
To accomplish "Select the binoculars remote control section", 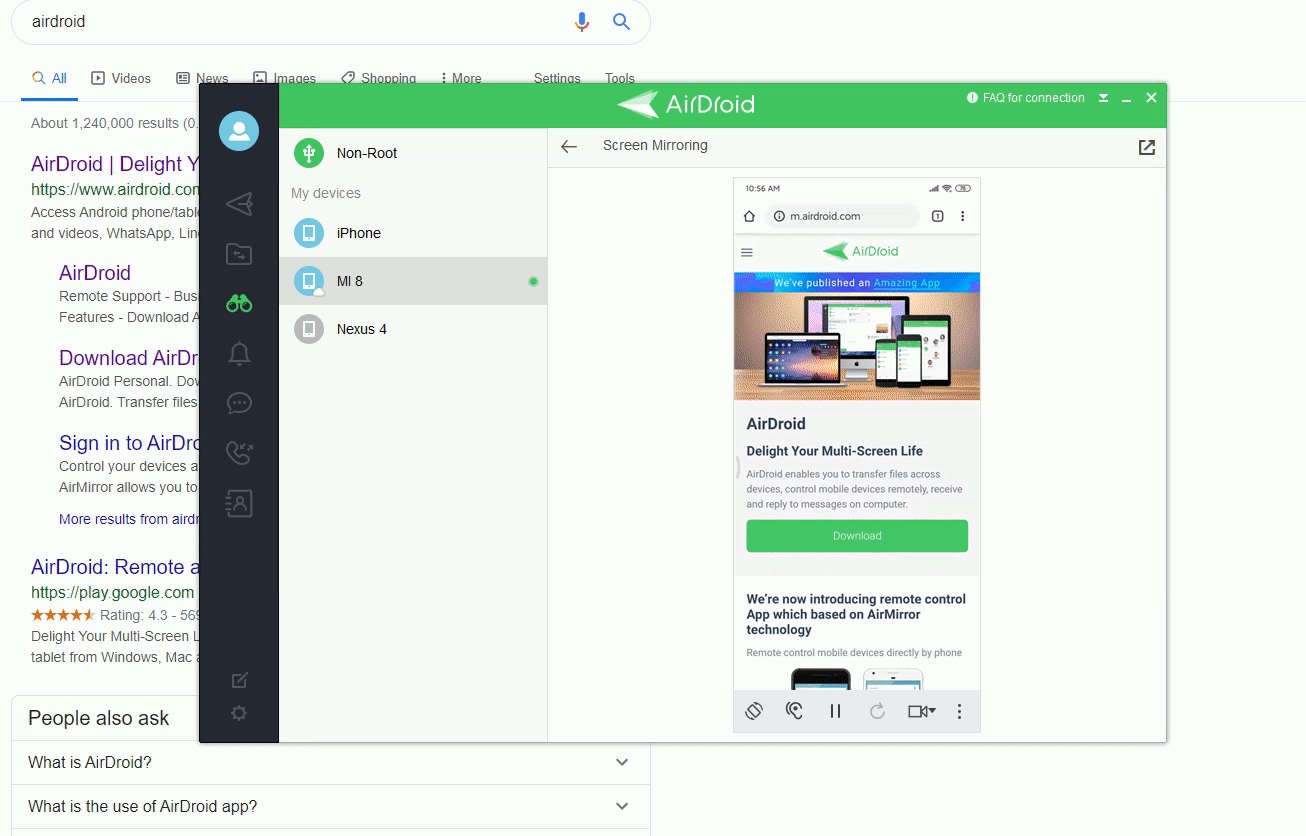I will pyautogui.click(x=239, y=304).
